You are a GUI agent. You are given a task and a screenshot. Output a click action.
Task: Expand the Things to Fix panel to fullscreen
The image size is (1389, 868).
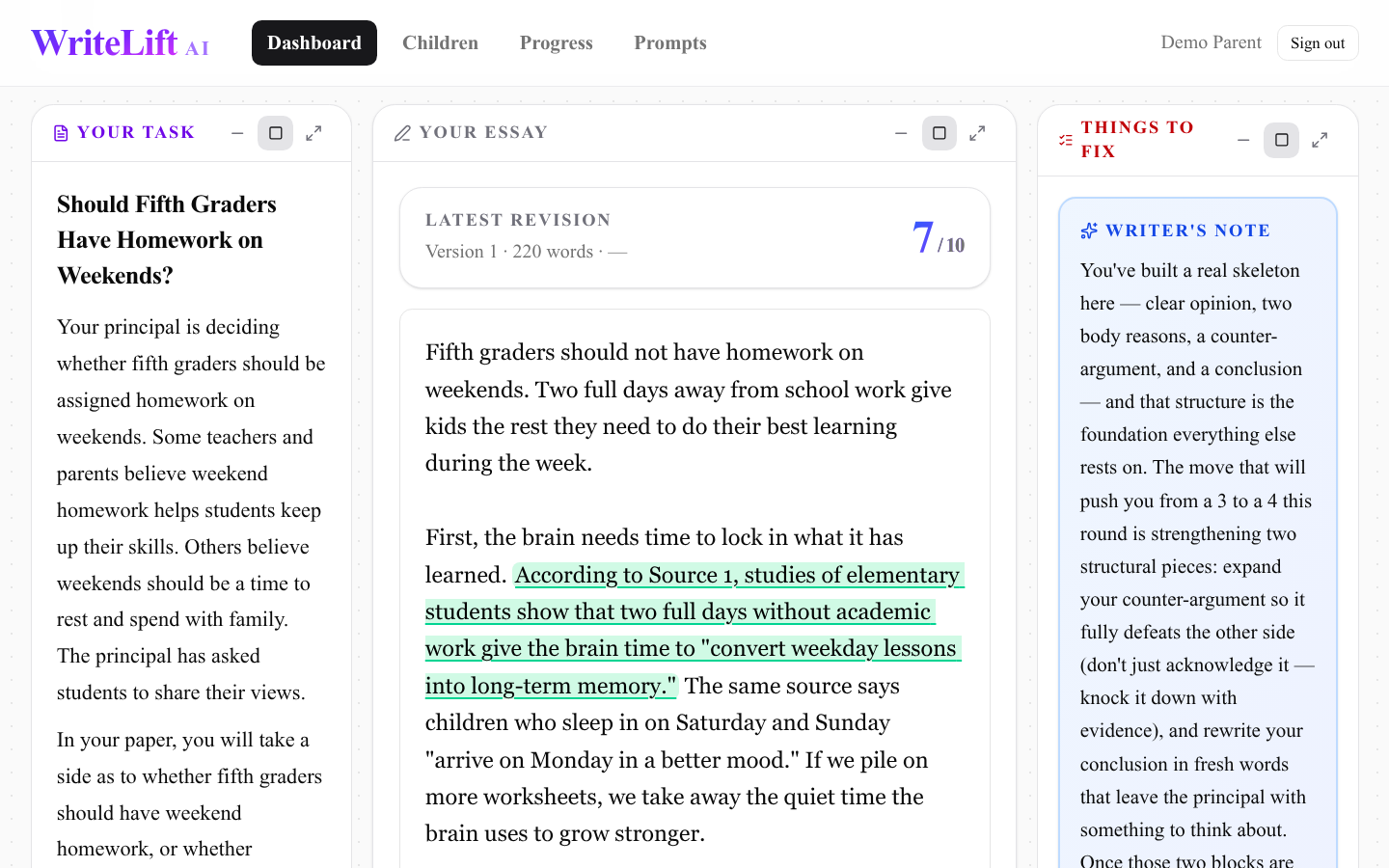click(x=1320, y=140)
